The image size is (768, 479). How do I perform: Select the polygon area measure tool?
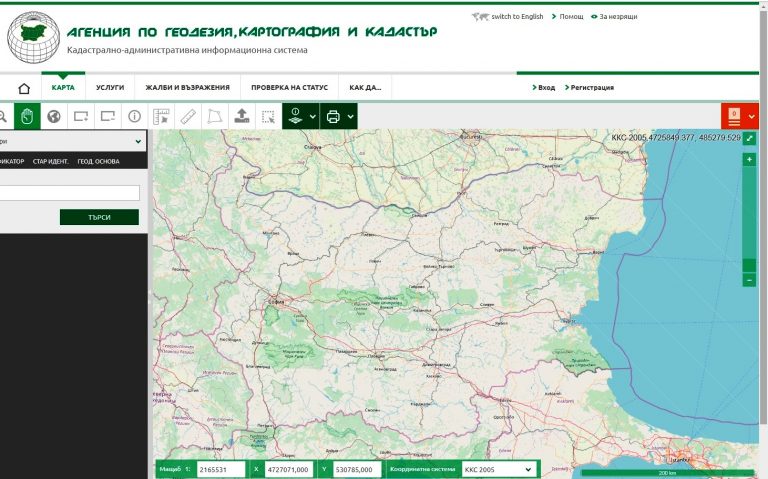pos(215,116)
